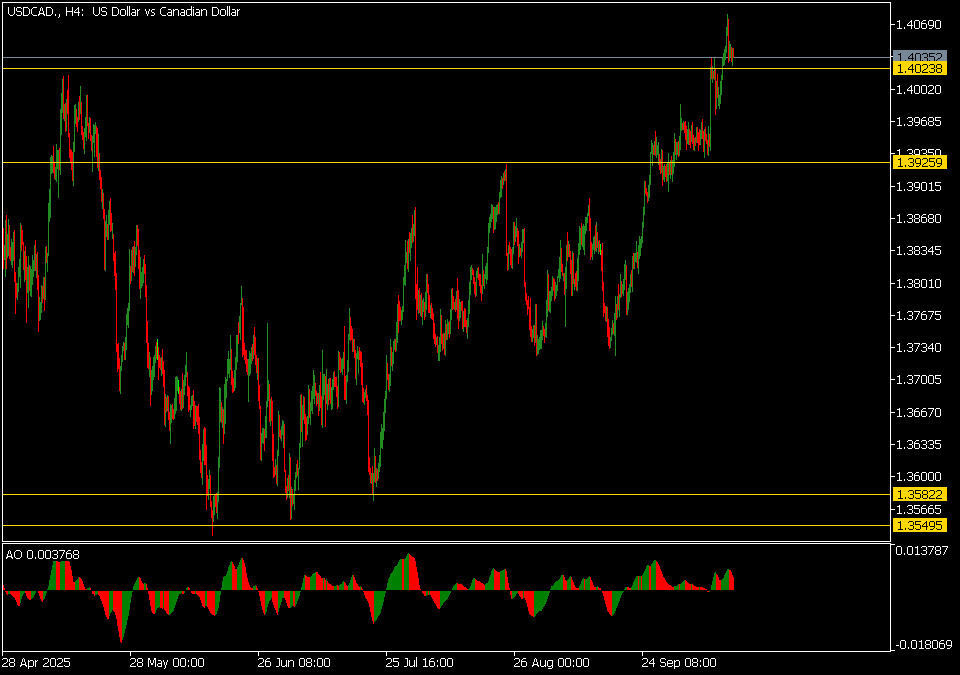Click the 1.39259 price level label
This screenshot has width=960, height=675.
click(920, 162)
